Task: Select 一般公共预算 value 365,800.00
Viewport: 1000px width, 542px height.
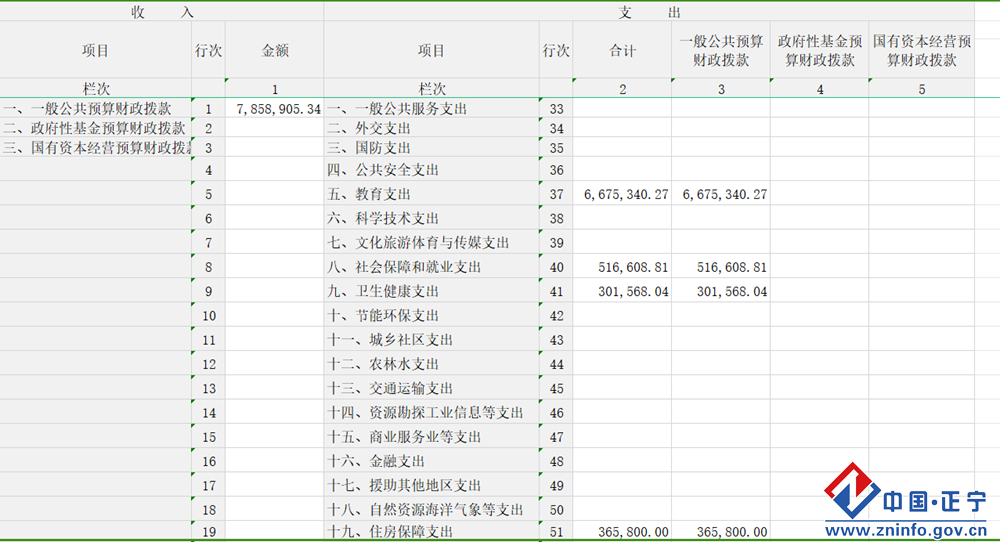Action: [721, 531]
